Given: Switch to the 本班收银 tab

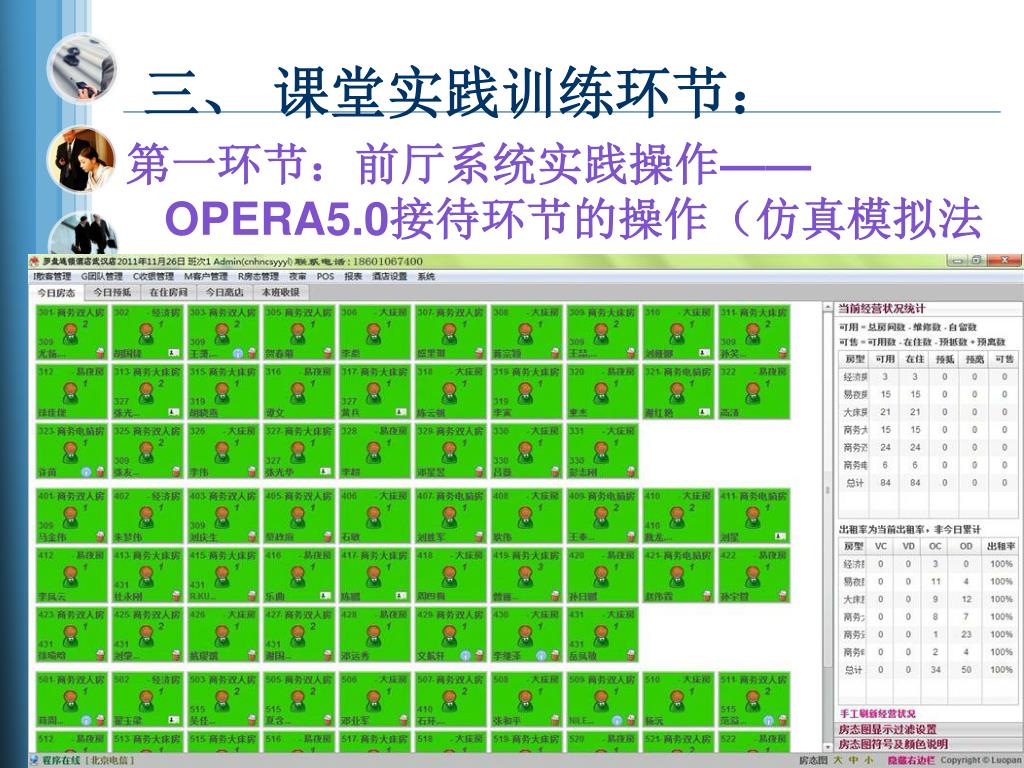Looking at the screenshot, I should 281,292.
